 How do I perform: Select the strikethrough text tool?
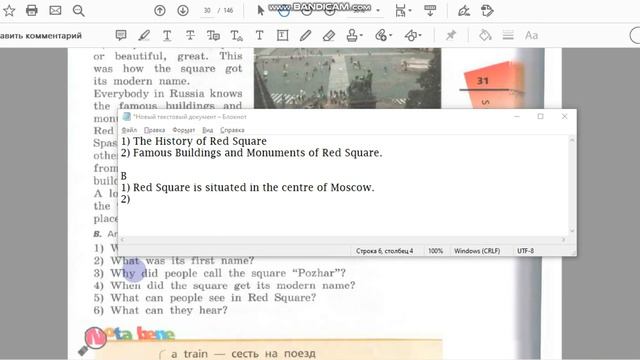tap(190, 36)
